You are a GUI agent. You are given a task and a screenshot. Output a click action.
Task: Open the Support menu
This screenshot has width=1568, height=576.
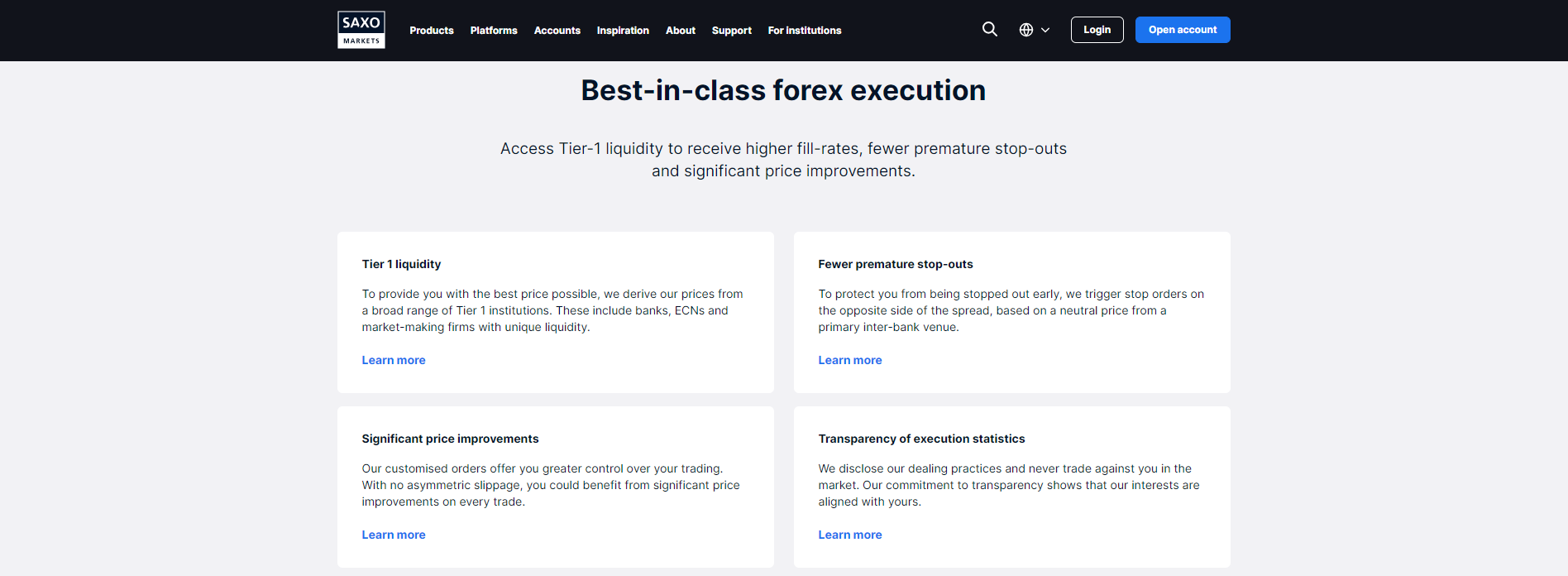click(x=732, y=31)
